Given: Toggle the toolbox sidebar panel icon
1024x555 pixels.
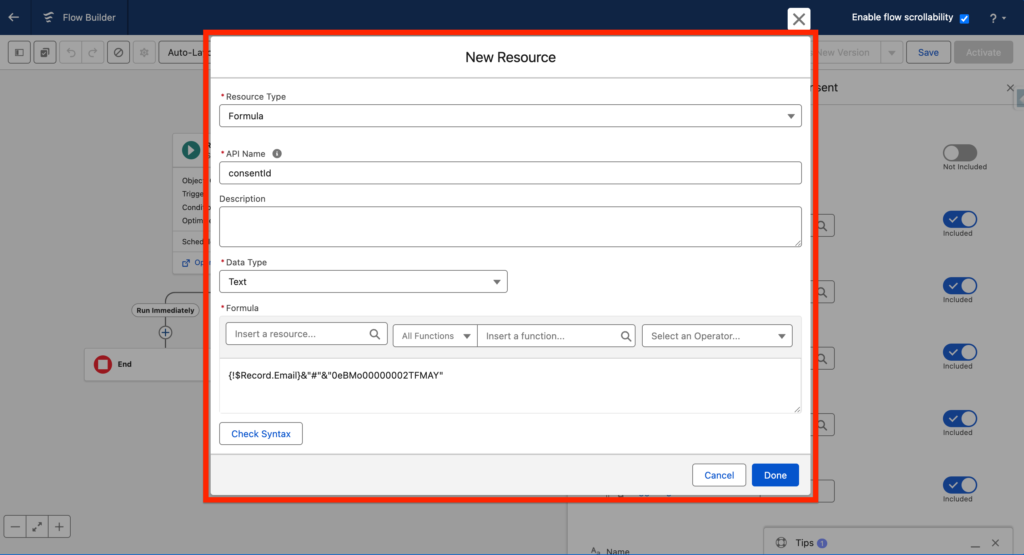Looking at the screenshot, I should click(19, 52).
